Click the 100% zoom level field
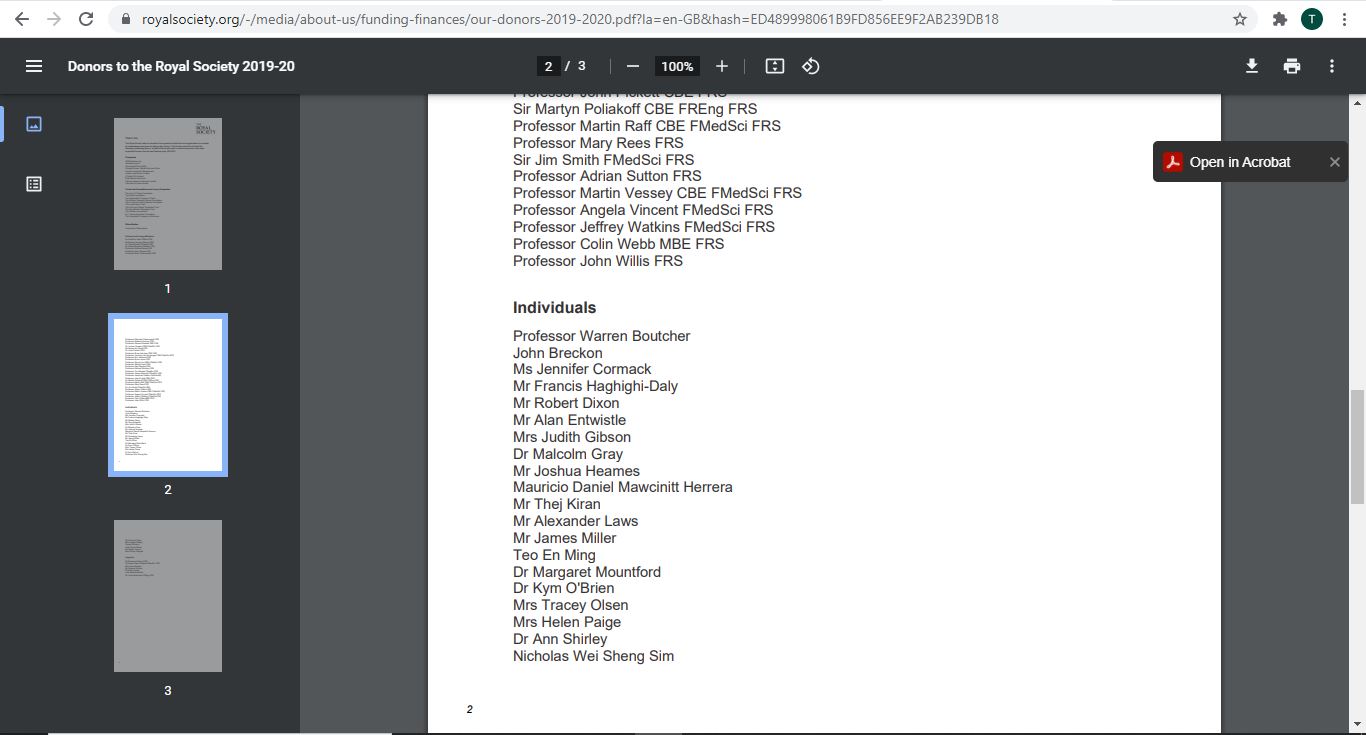Image resolution: width=1366 pixels, height=735 pixels. [x=677, y=66]
